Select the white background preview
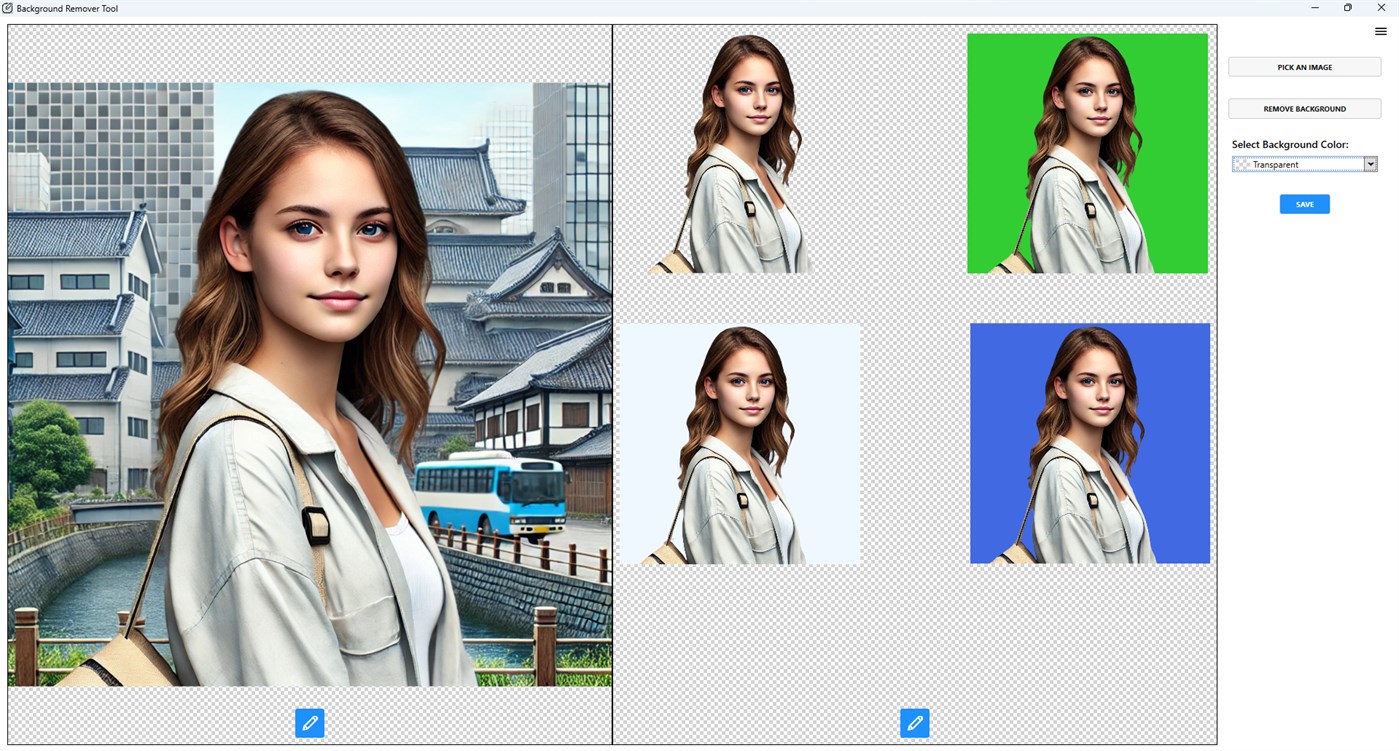 coord(740,443)
